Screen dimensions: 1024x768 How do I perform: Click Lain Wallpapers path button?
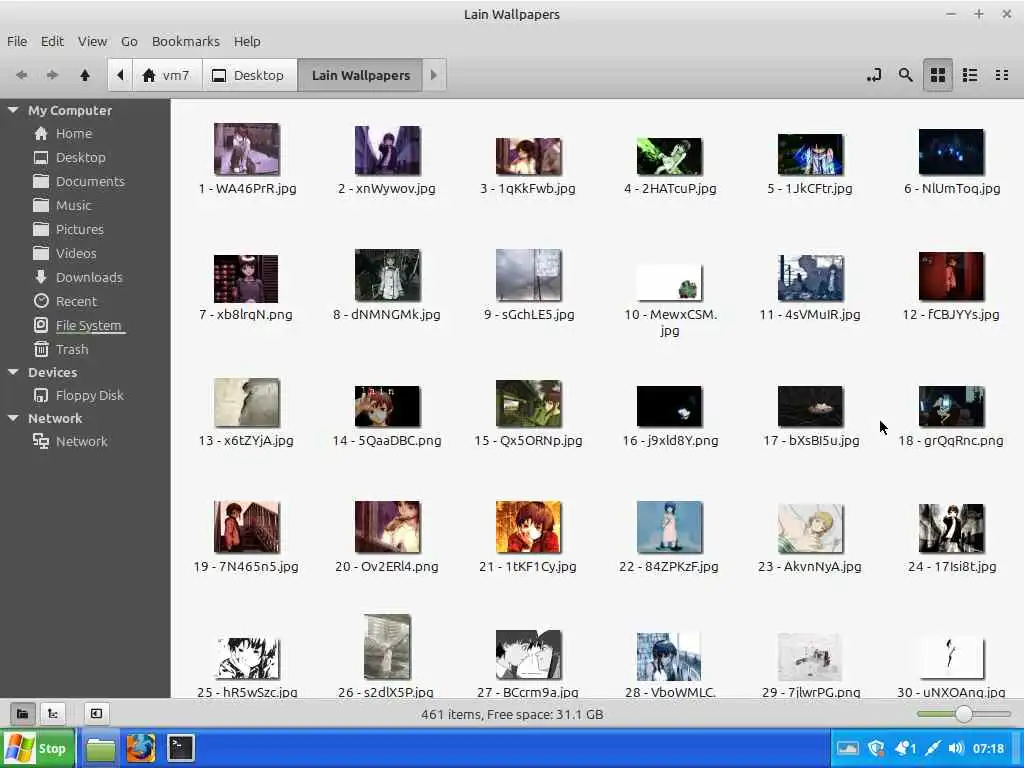(x=360, y=75)
